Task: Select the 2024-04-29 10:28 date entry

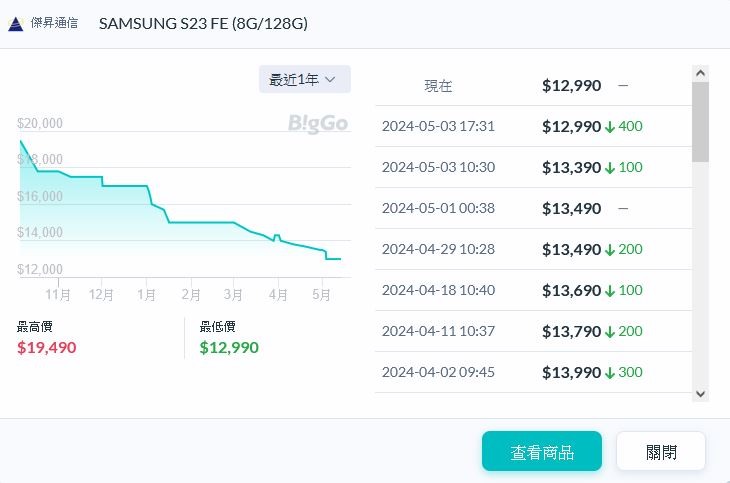Action: (x=438, y=249)
